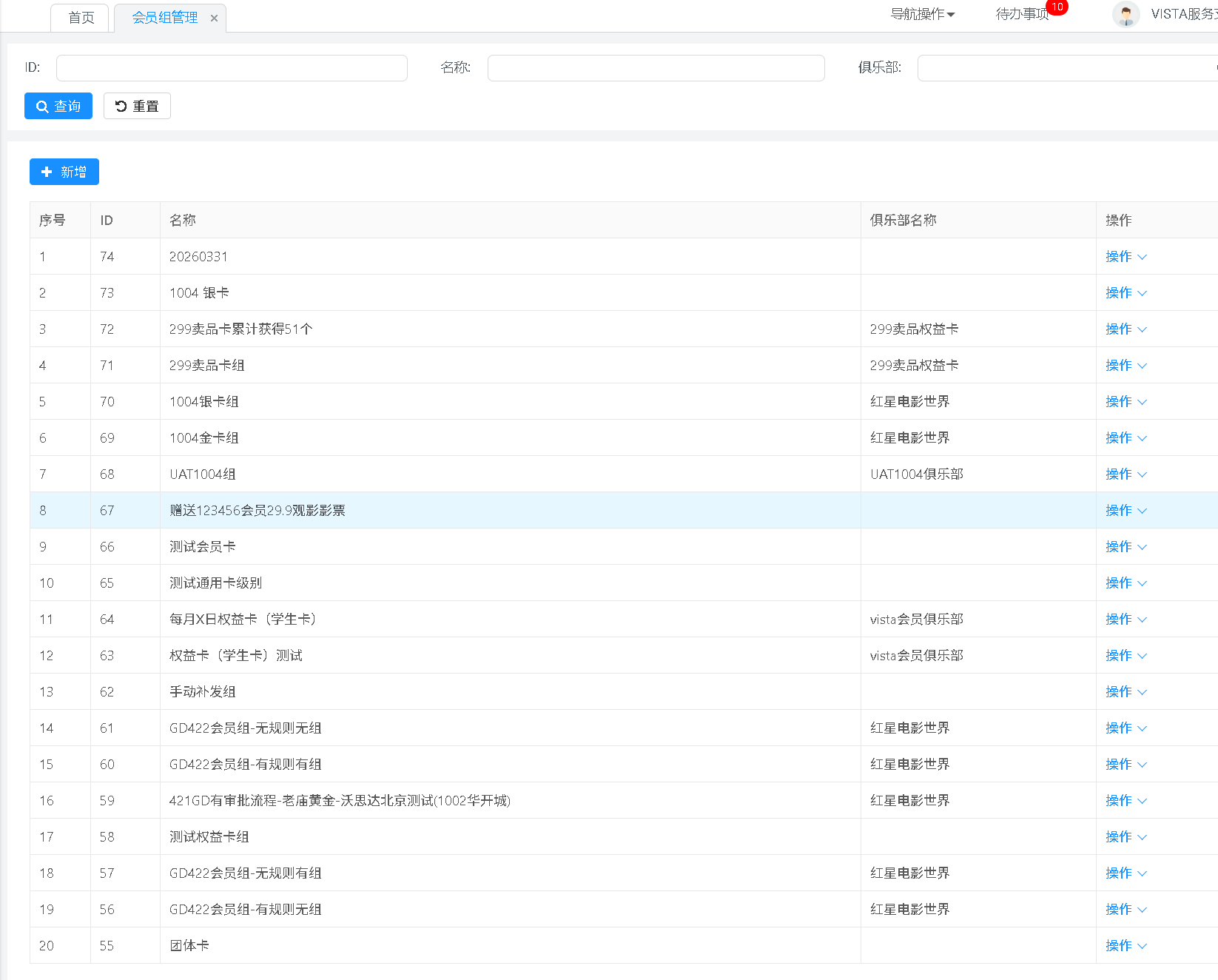This screenshot has width=1218, height=980.
Task: Click the name cell 团体卡
Action: (511, 946)
